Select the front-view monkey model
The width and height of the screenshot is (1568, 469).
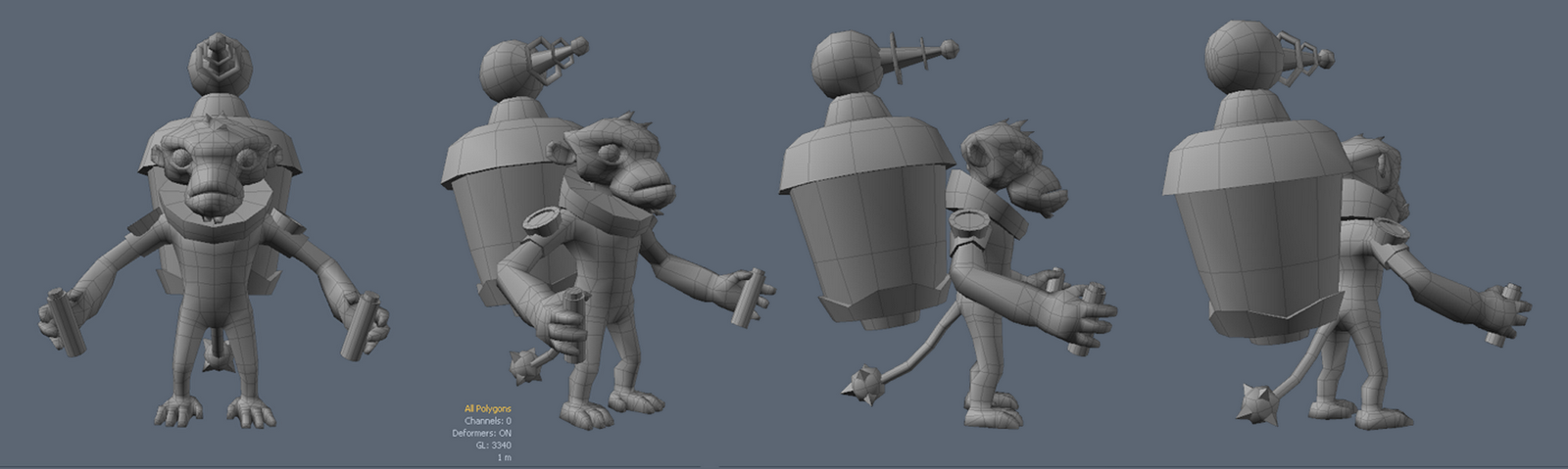(x=214, y=232)
